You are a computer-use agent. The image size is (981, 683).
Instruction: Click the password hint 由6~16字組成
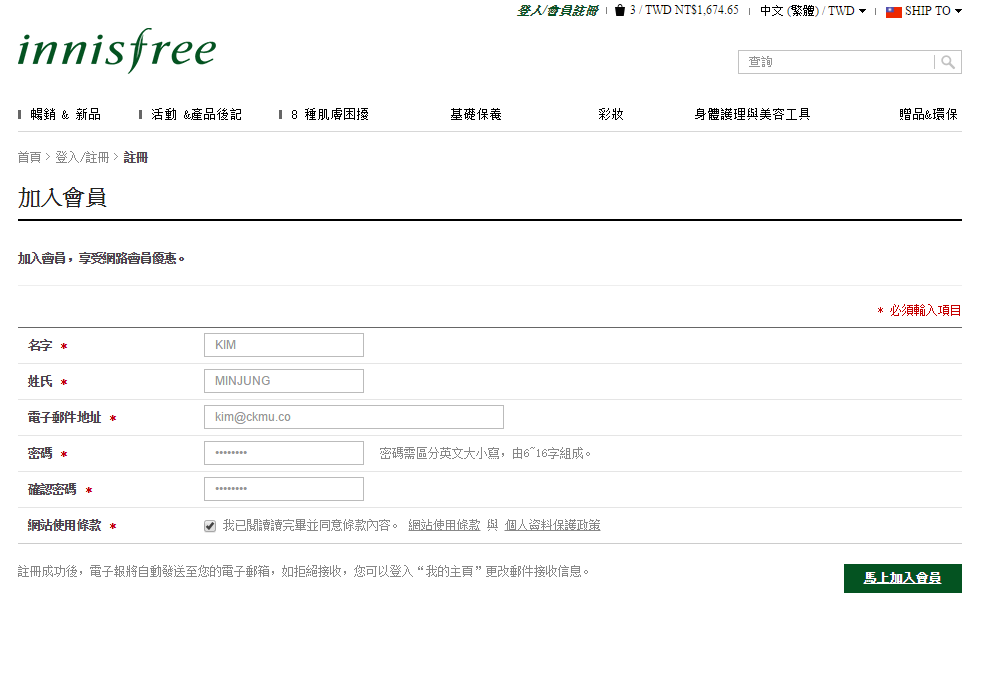(551, 453)
